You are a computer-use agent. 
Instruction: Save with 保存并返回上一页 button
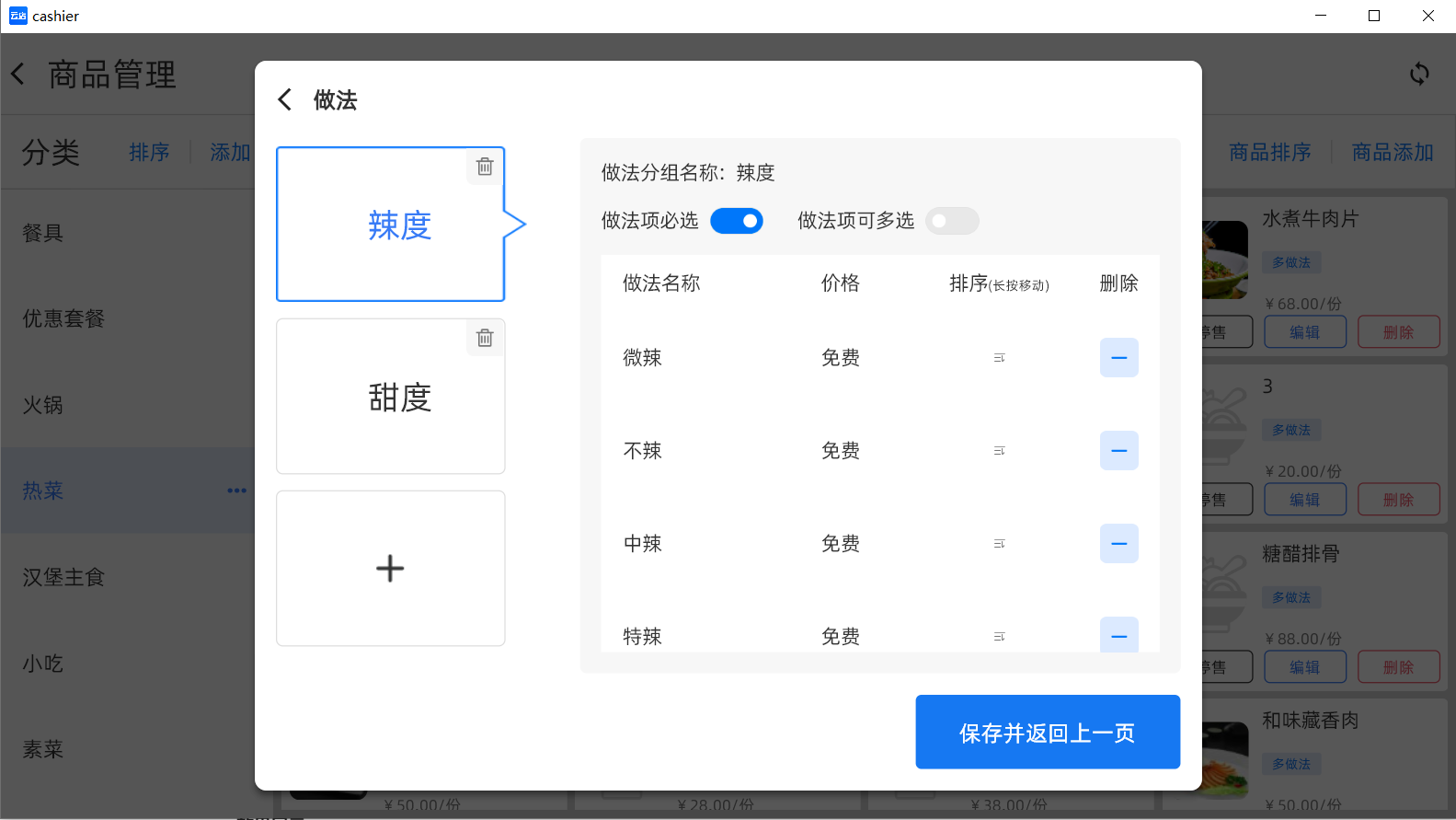pyautogui.click(x=1048, y=733)
